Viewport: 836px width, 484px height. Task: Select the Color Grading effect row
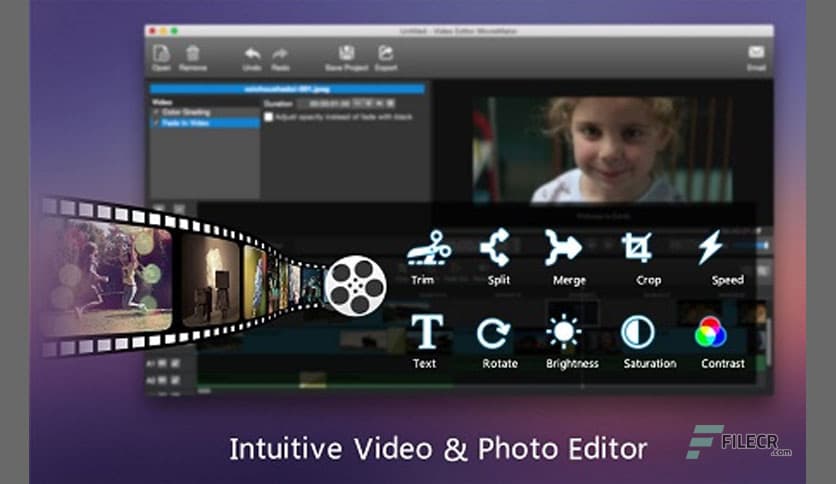pyautogui.click(x=205, y=112)
